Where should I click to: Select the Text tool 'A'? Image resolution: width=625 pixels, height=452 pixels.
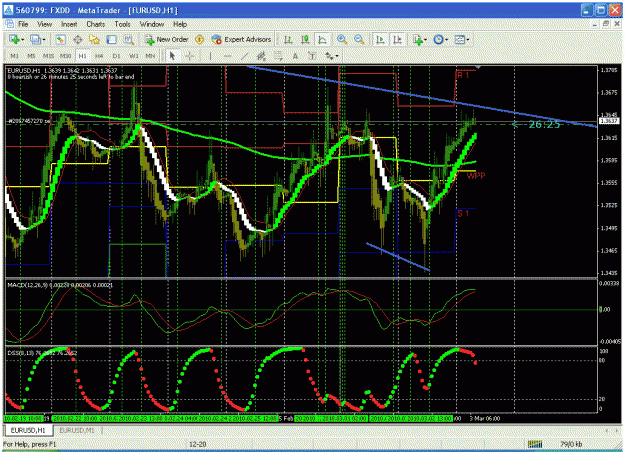tap(295, 56)
